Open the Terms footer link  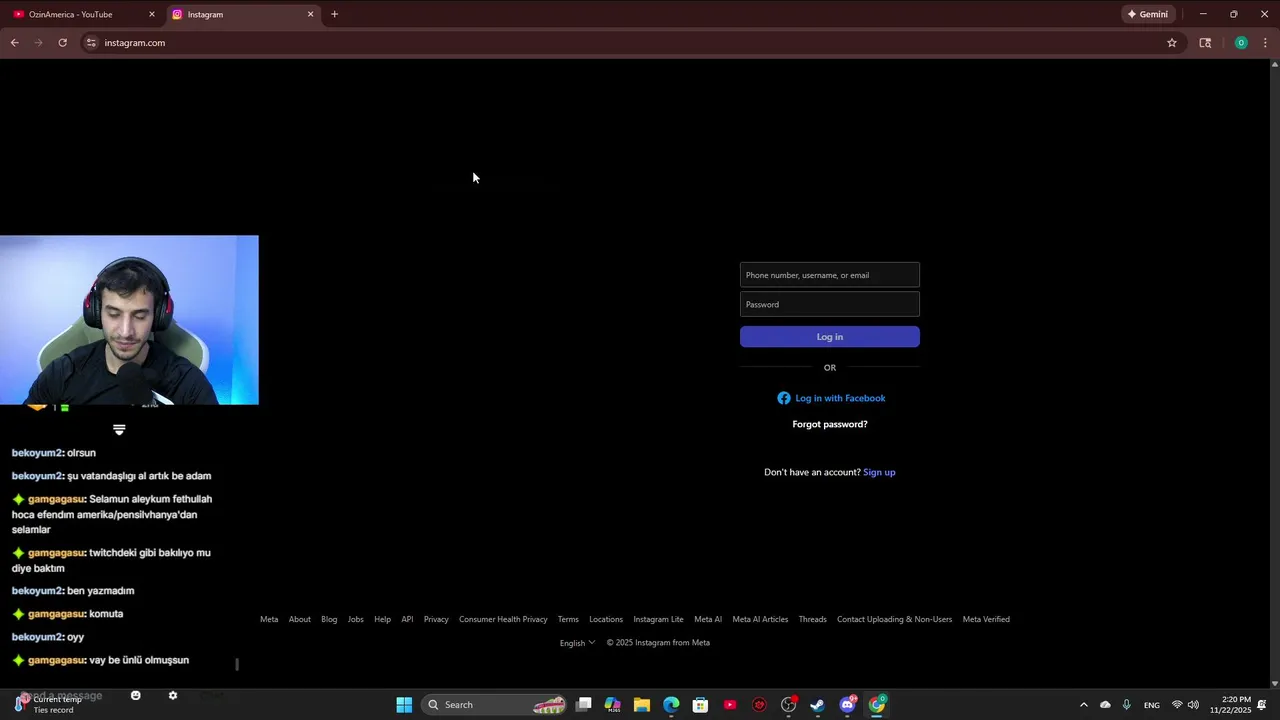[x=568, y=619]
